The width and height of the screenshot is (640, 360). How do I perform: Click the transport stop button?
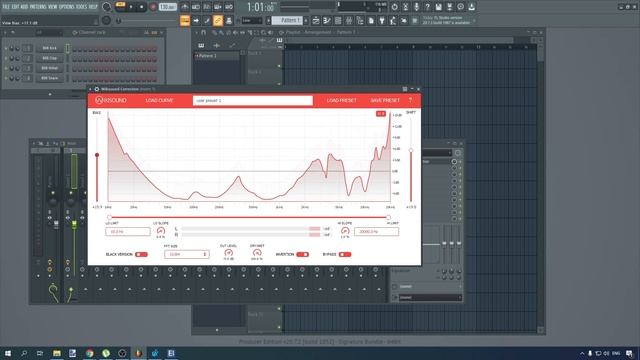141,7
